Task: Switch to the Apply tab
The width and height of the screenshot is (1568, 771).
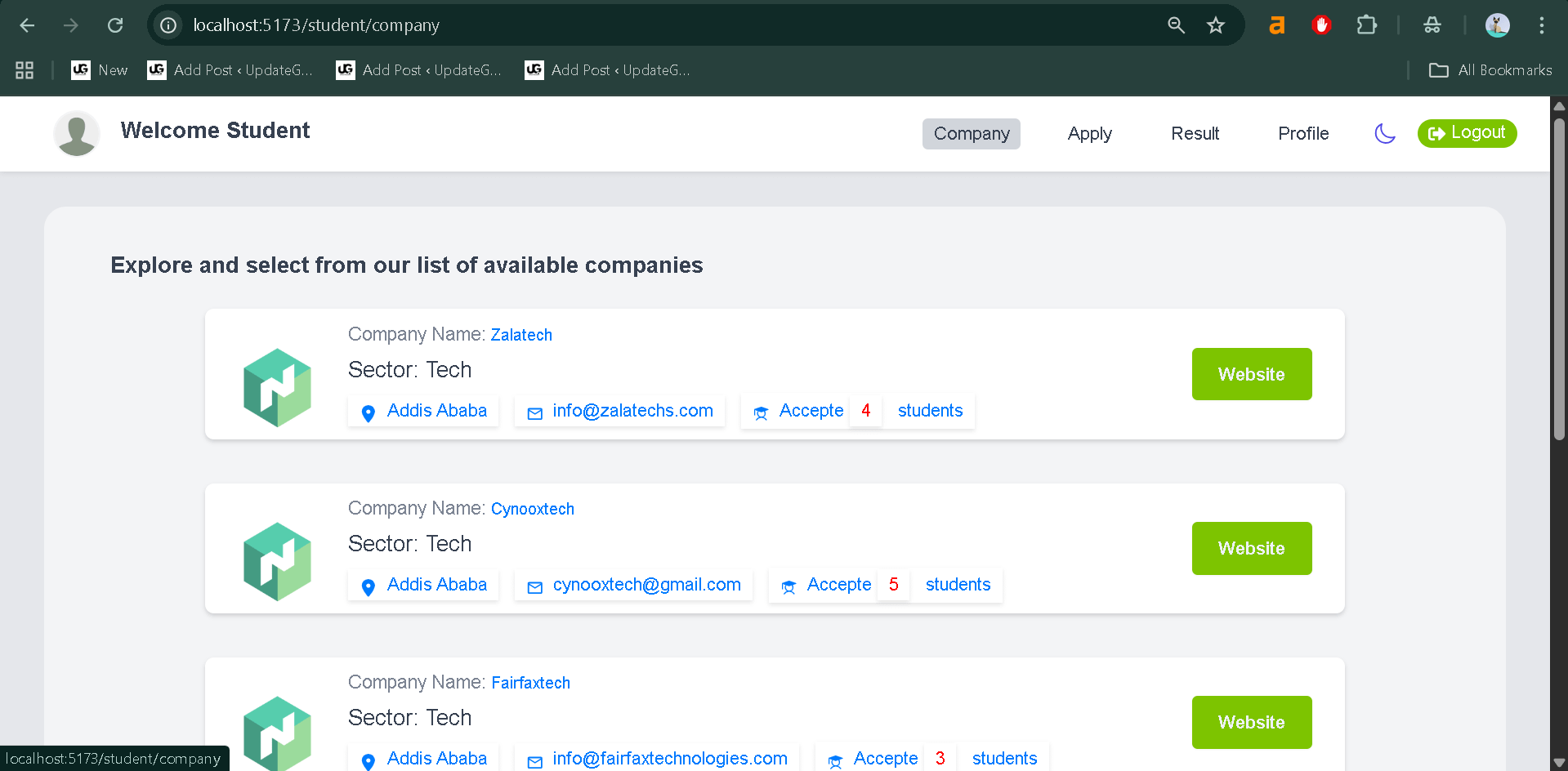Action: [x=1089, y=133]
